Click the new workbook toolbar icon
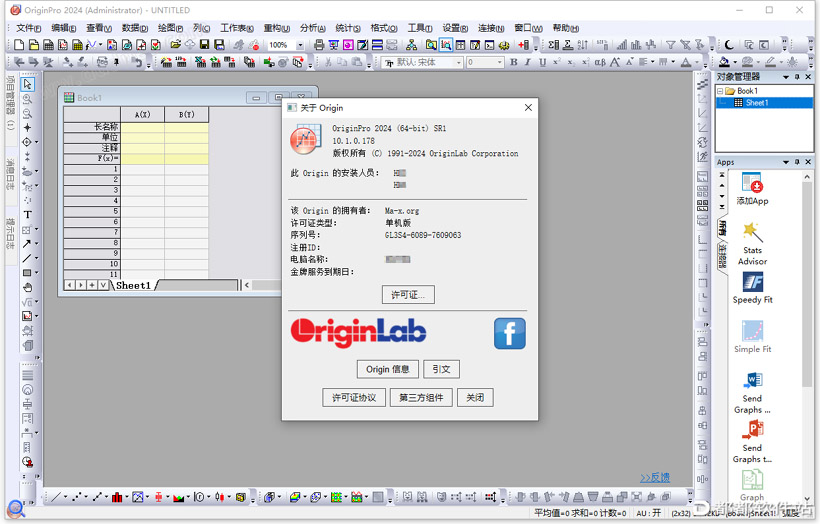 (x=48, y=45)
